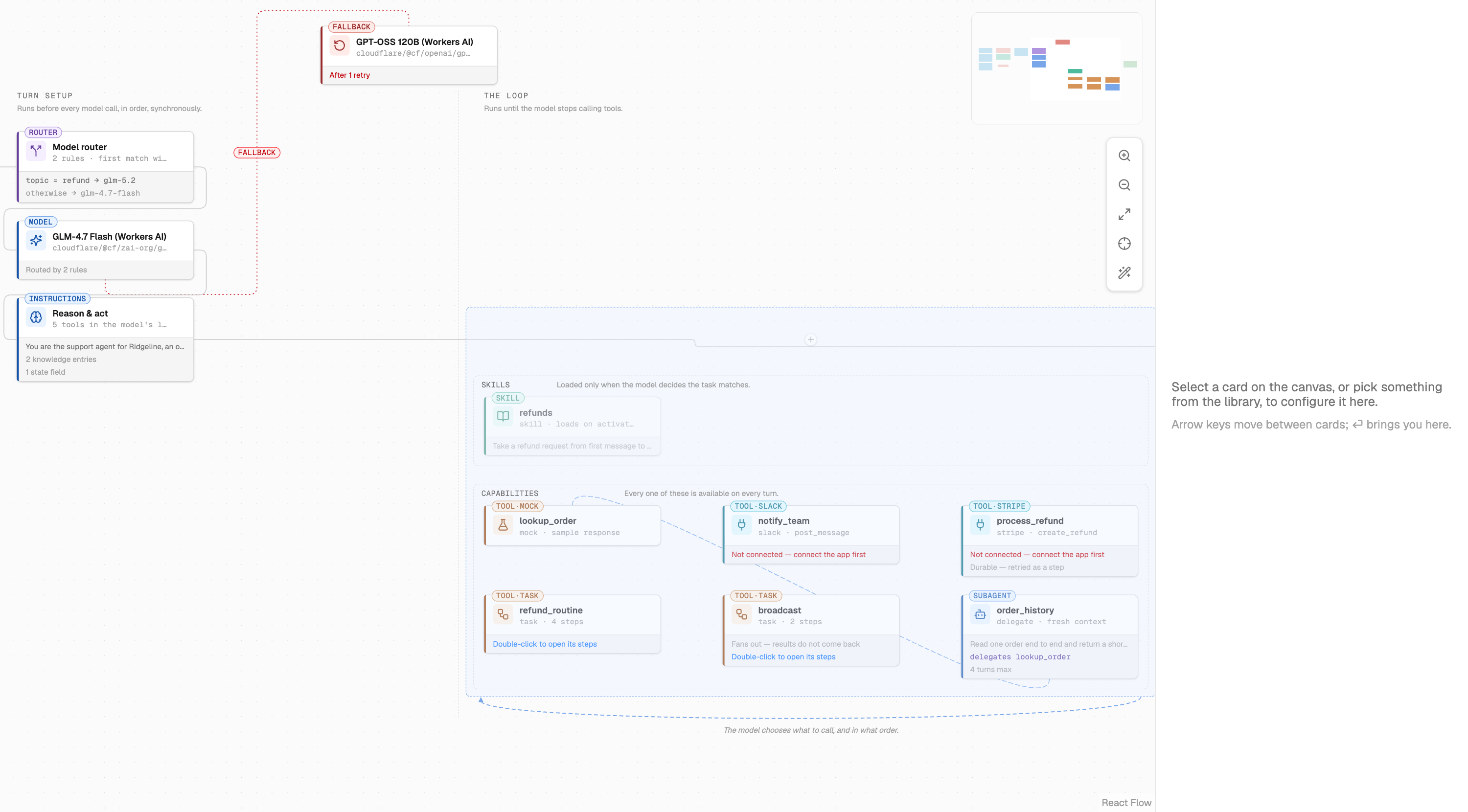The image size is (1468, 812).
Task: Click the crosshair center view icon
Action: 1124,244
